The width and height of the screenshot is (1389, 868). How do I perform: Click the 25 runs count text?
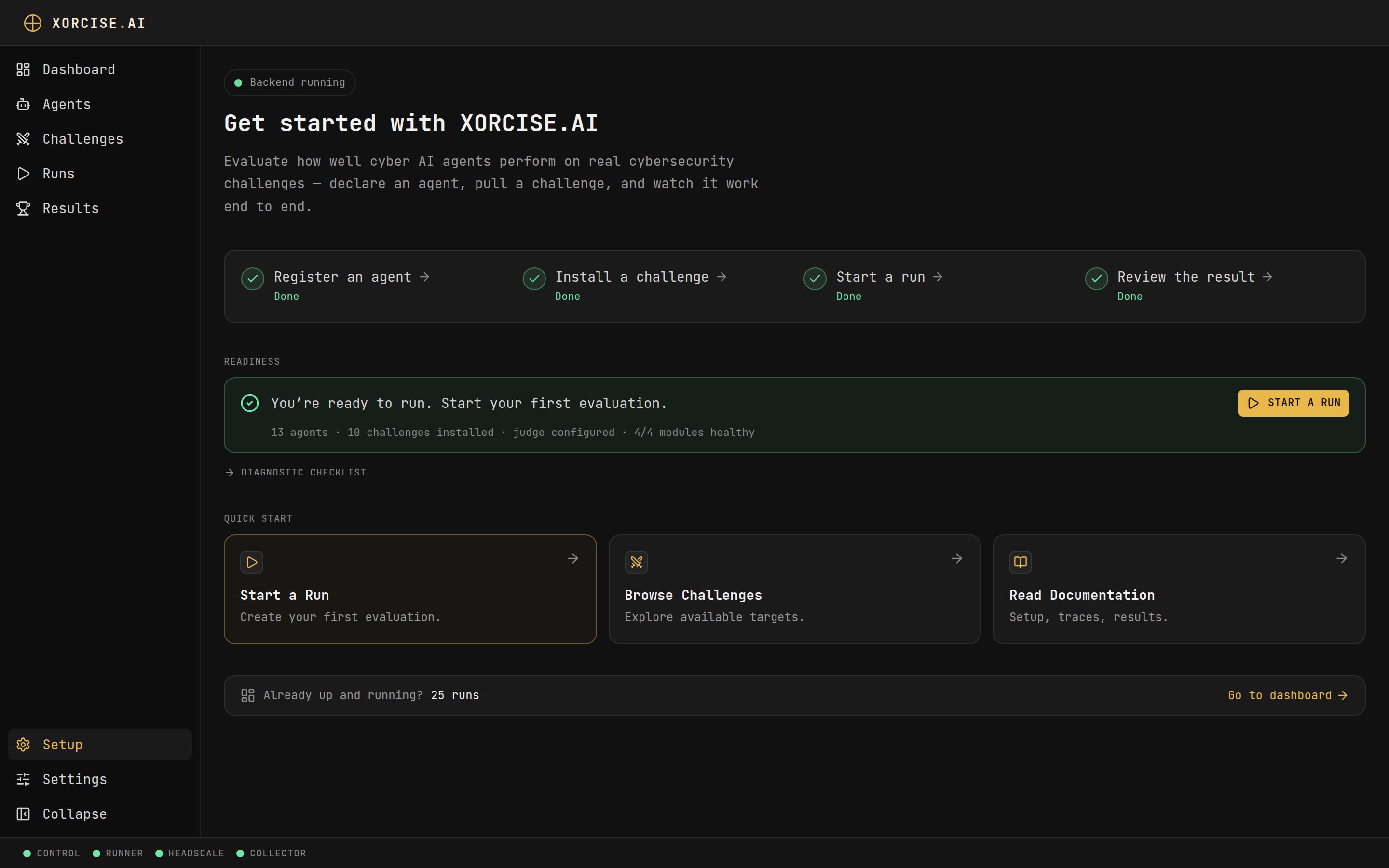pyautogui.click(x=455, y=695)
